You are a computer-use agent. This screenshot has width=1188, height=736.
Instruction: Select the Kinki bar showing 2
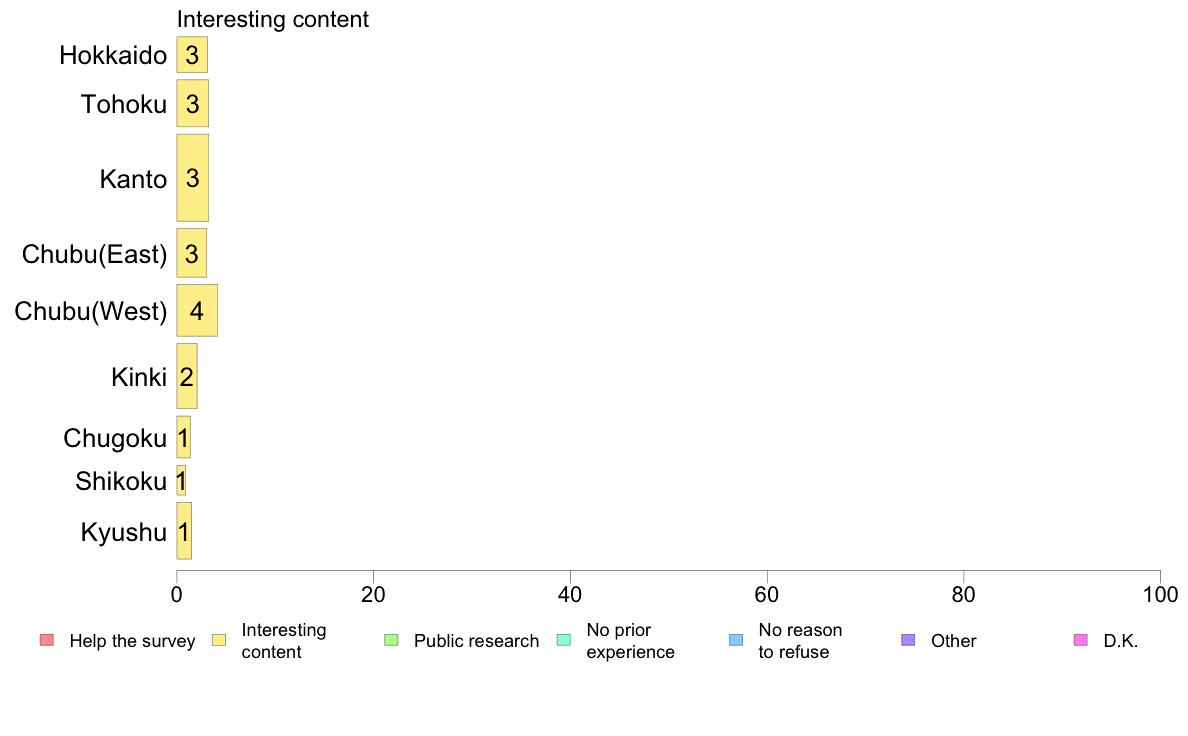[x=187, y=377]
